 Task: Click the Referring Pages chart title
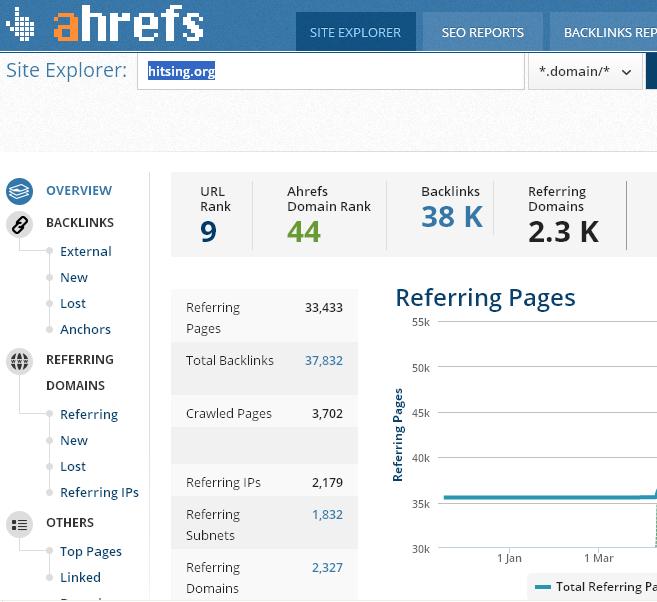click(486, 299)
